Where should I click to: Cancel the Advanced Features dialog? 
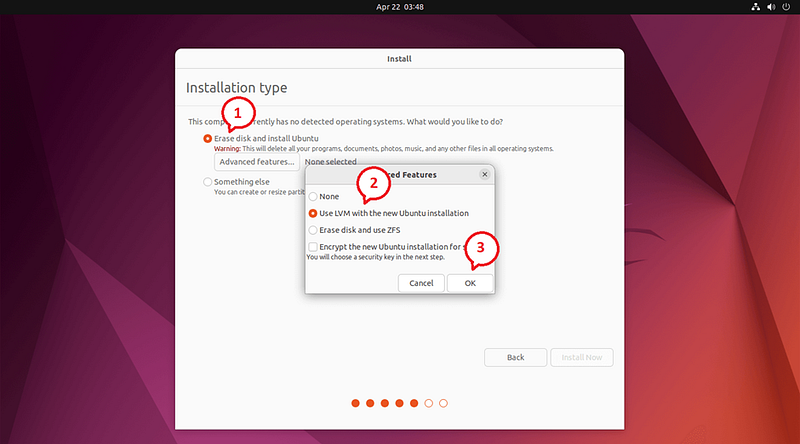[421, 283]
